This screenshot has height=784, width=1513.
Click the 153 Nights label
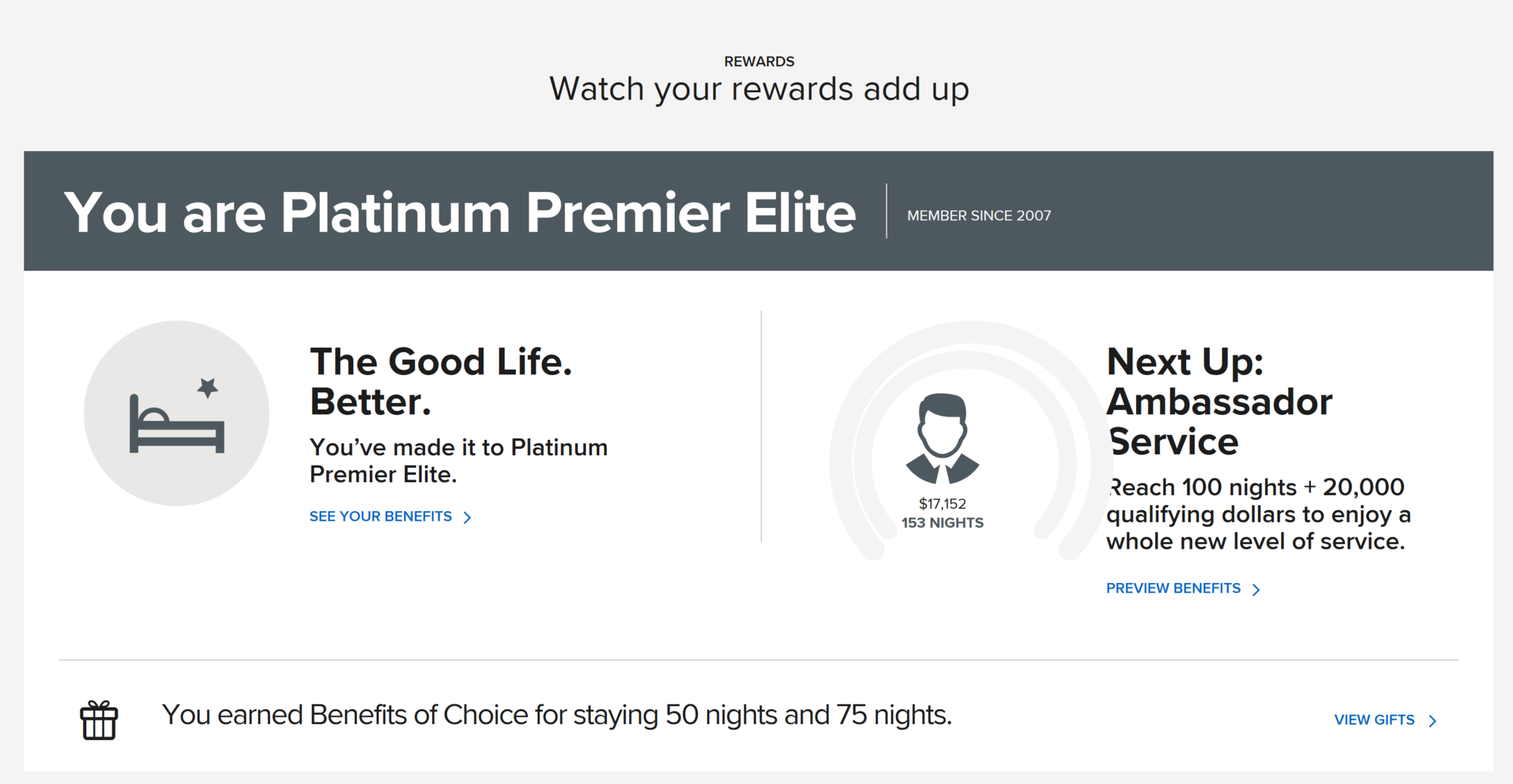[x=942, y=523]
